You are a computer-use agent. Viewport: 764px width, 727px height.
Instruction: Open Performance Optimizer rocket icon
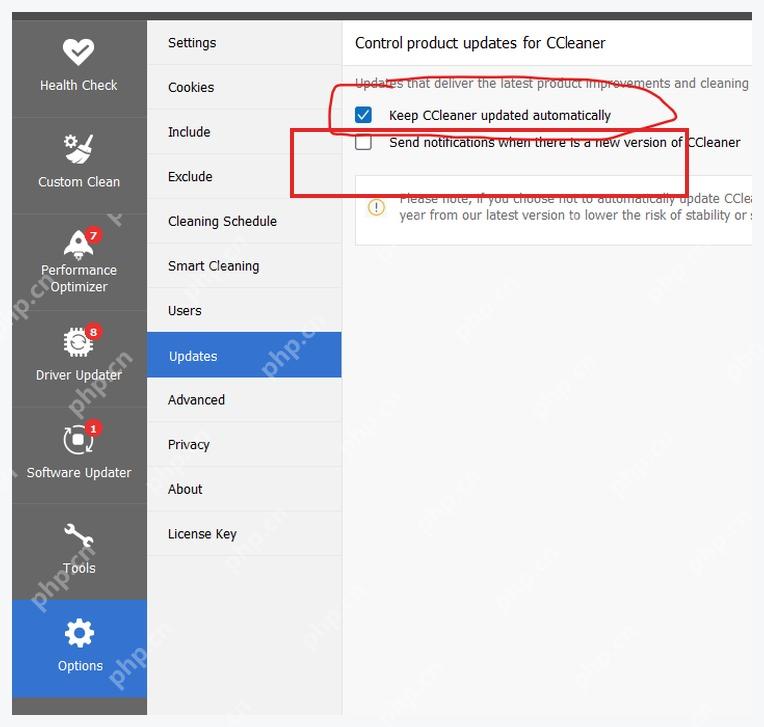click(78, 245)
